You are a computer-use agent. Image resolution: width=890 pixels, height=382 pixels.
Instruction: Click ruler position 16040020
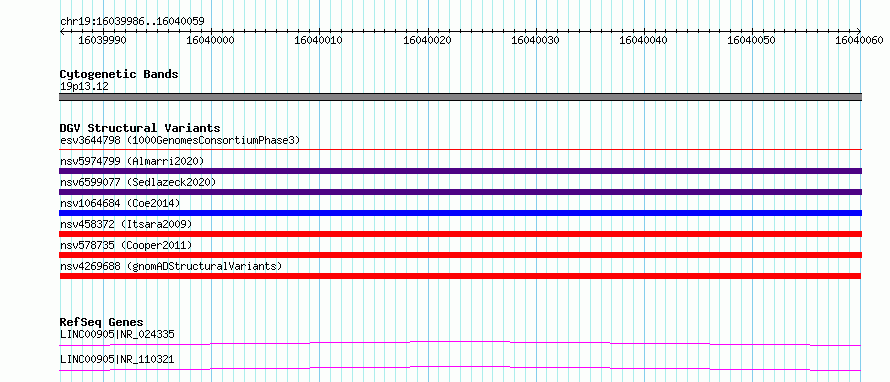click(427, 40)
